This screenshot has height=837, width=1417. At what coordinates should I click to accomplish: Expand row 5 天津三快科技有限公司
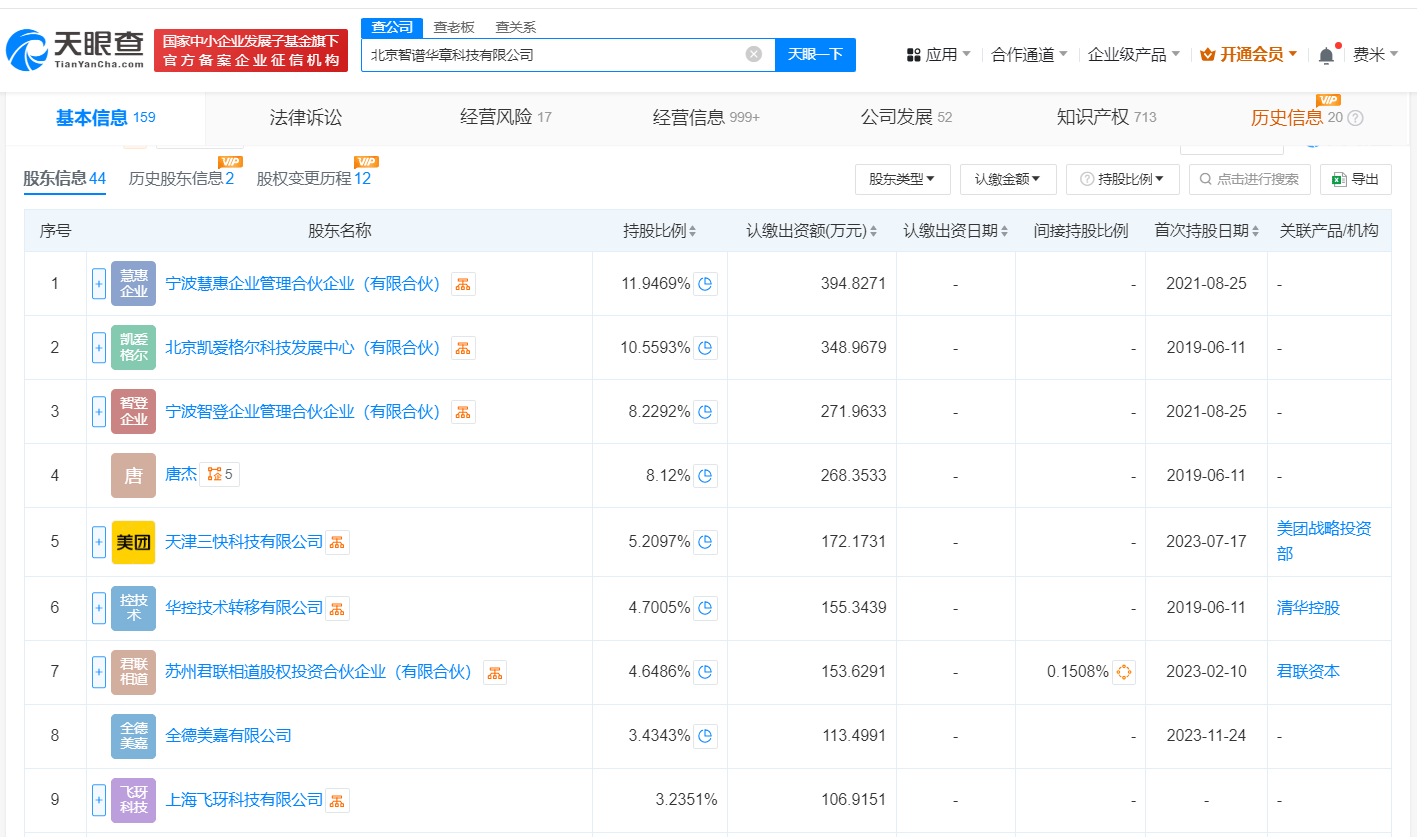99,542
